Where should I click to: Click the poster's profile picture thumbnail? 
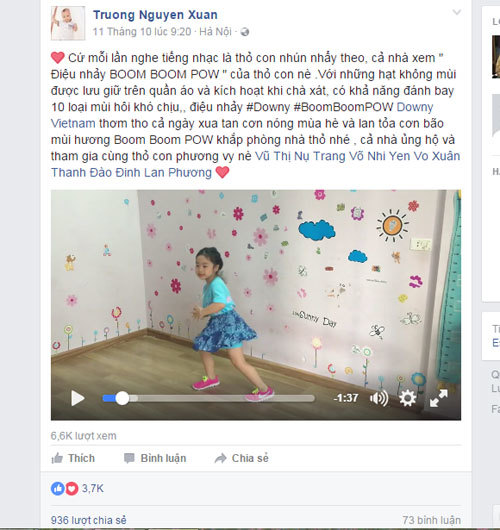tap(68, 23)
